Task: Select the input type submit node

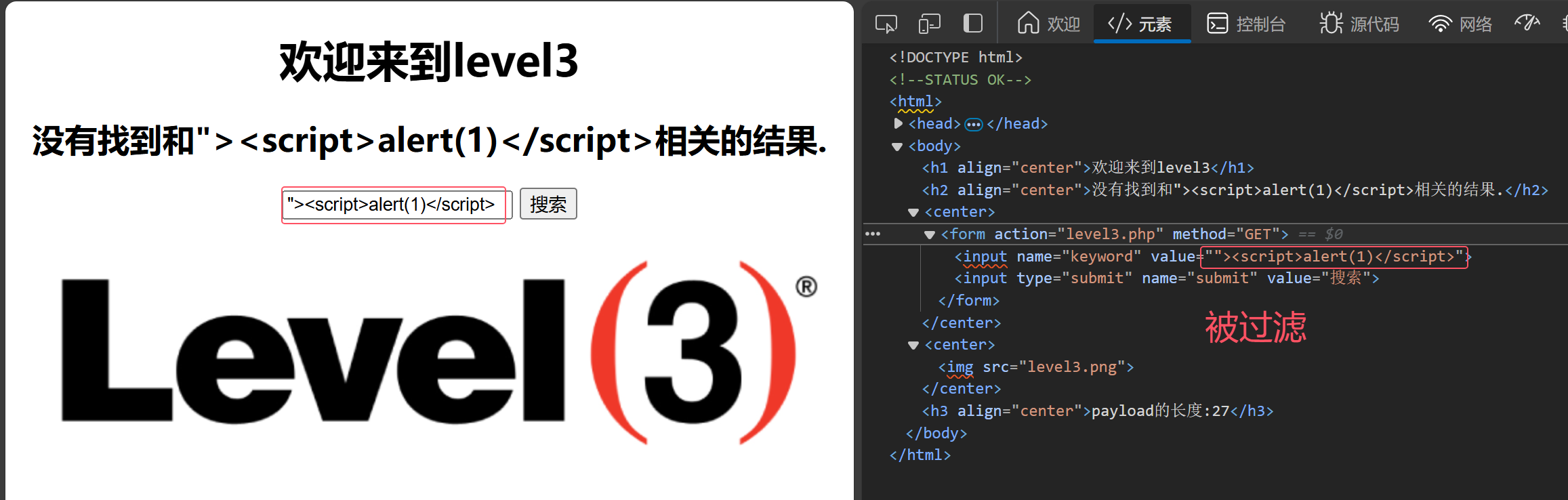Action: (1167, 278)
